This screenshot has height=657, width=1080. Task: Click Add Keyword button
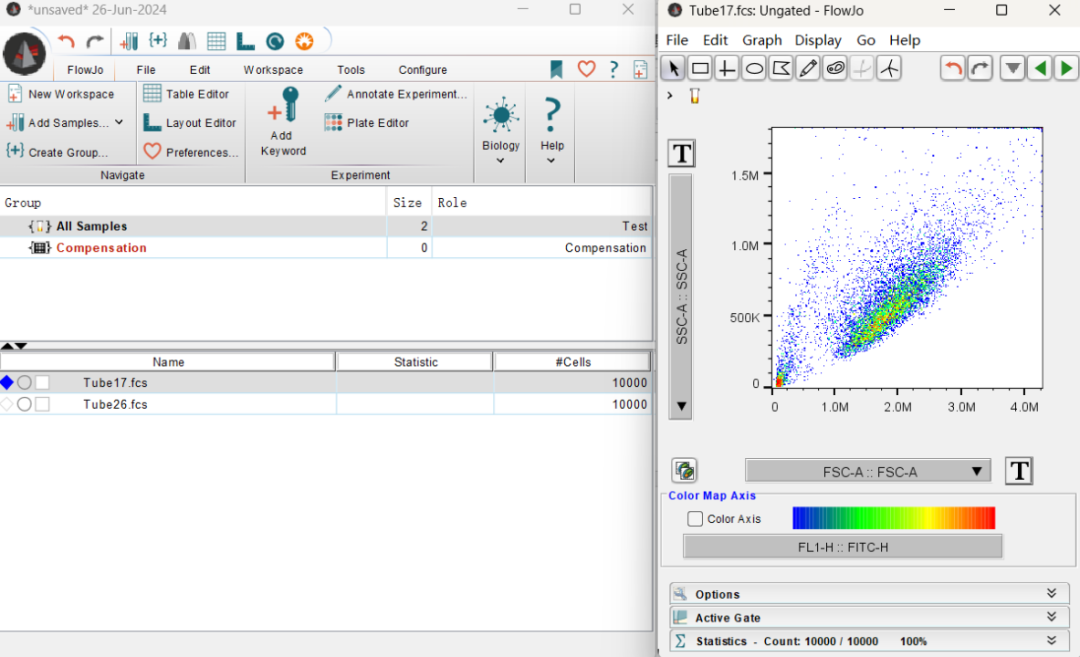283,122
